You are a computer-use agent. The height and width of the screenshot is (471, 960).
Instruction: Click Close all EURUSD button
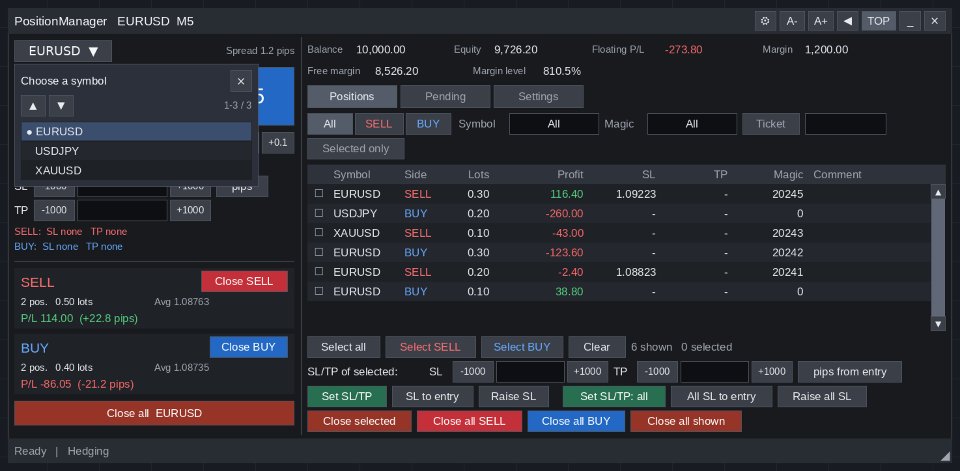coord(154,413)
